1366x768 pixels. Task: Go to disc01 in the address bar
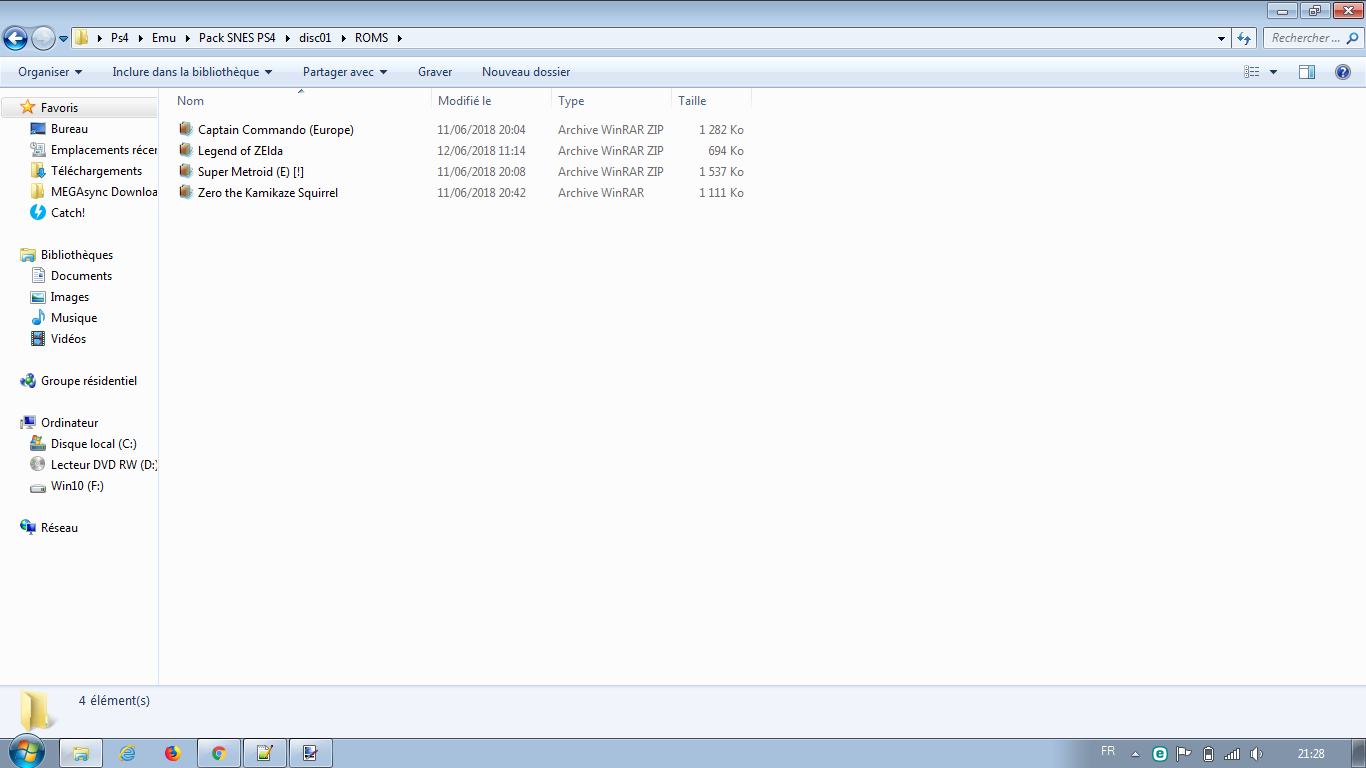[x=315, y=38]
